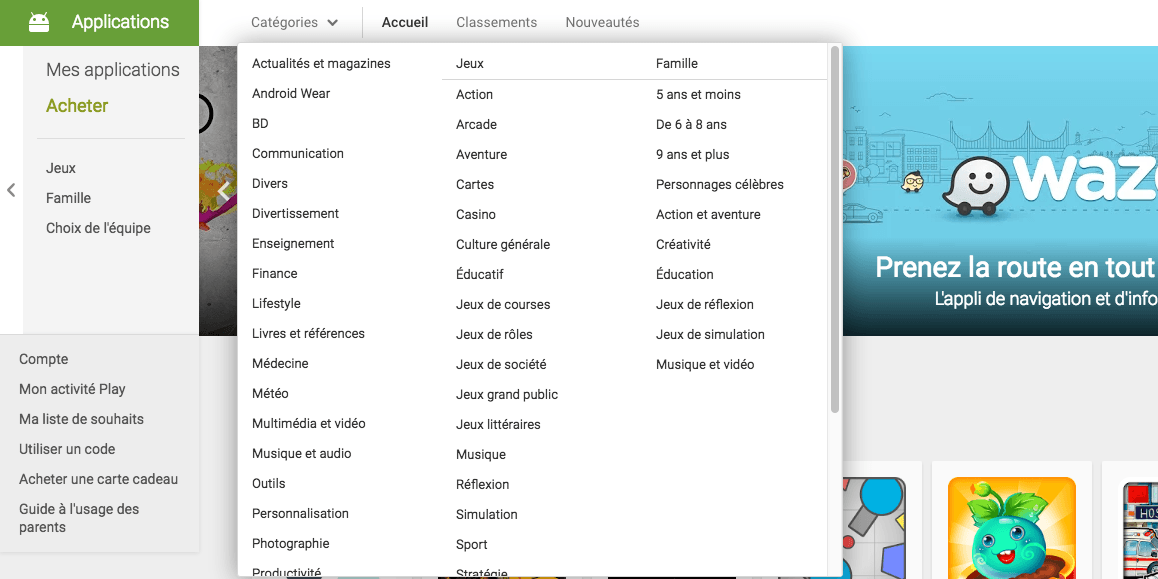Screen dimensions: 1158x579
Task: Select the Accueil tab
Action: (405, 22)
